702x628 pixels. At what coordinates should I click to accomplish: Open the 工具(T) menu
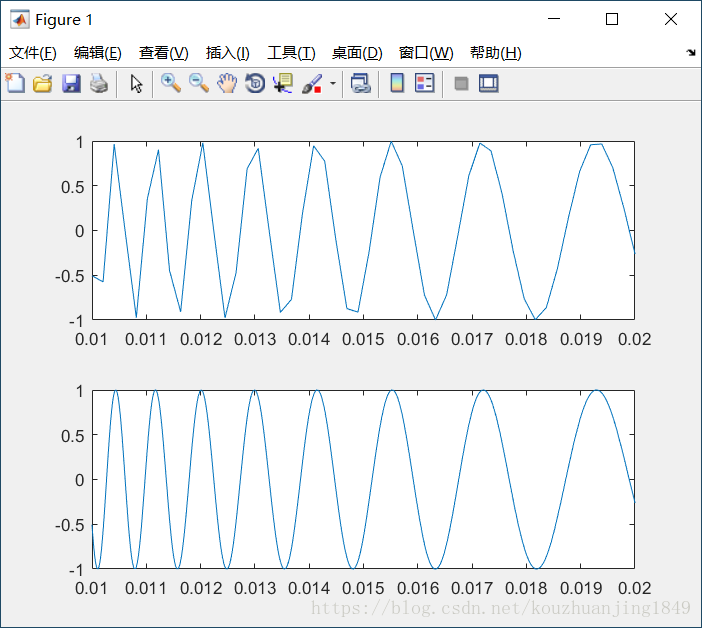pos(291,53)
